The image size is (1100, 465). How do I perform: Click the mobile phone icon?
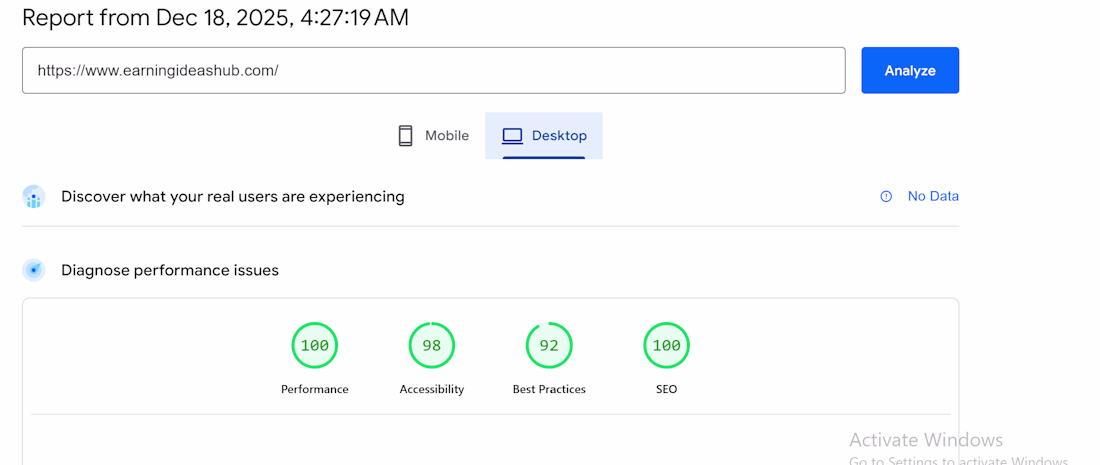405,136
